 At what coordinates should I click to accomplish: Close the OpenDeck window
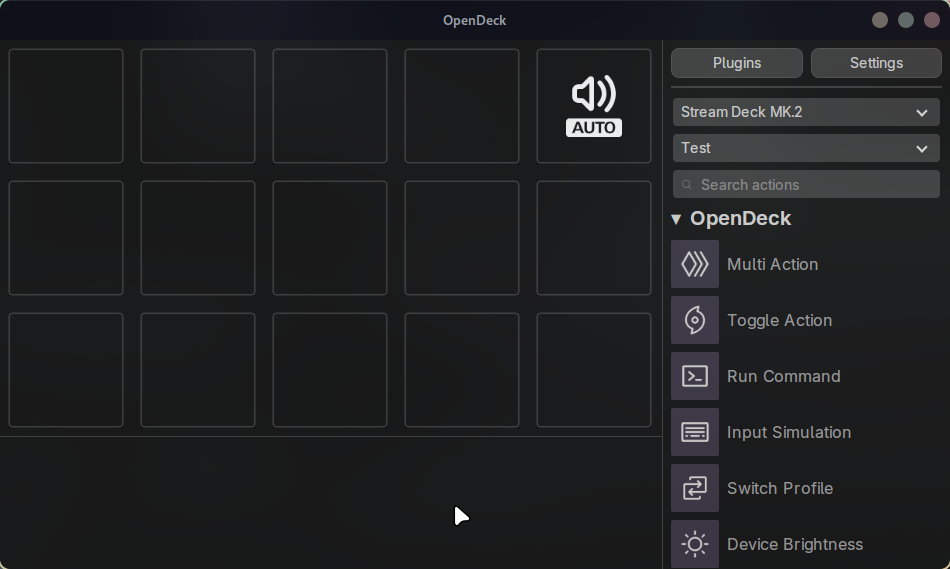(x=932, y=20)
